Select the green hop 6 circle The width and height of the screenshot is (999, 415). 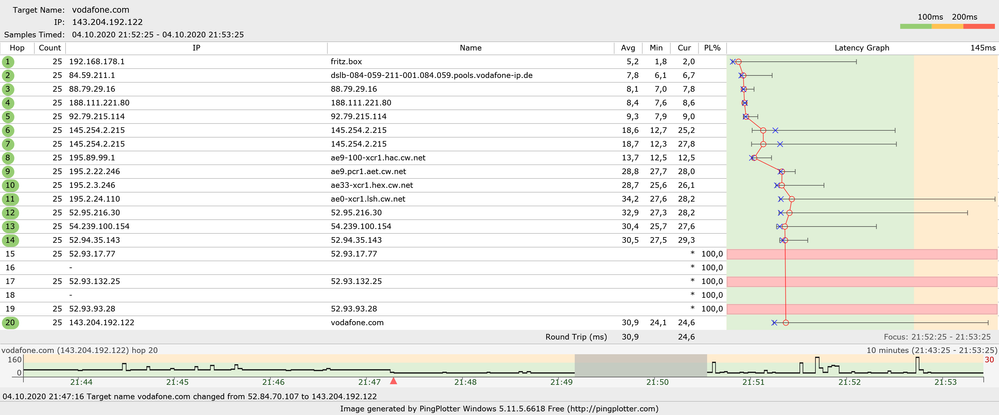pos(8,130)
